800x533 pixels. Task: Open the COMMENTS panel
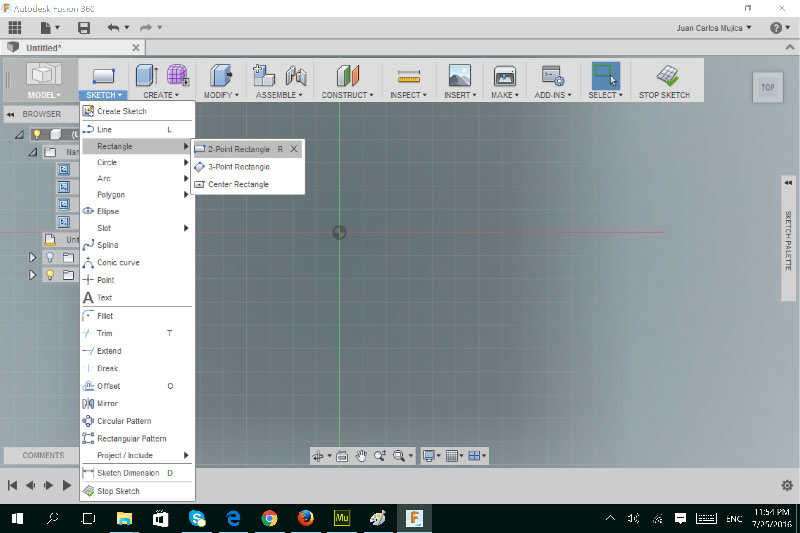(43, 455)
